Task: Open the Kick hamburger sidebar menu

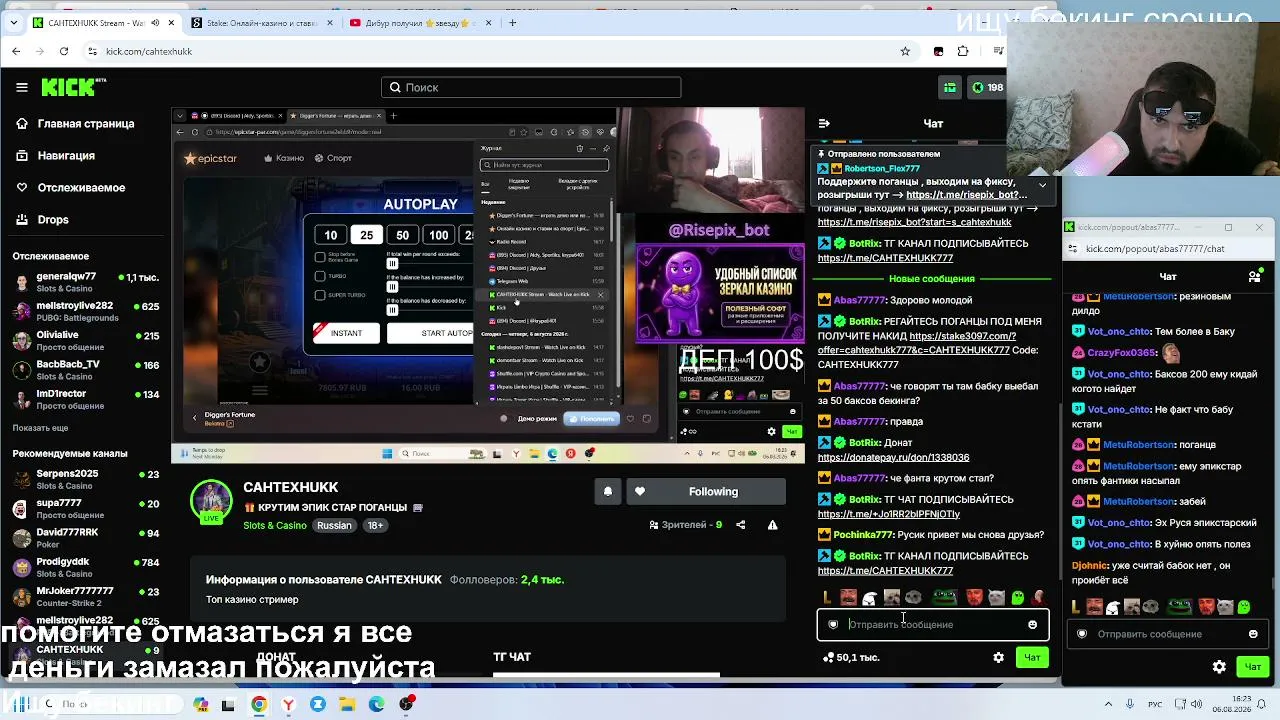Action: 21,87
